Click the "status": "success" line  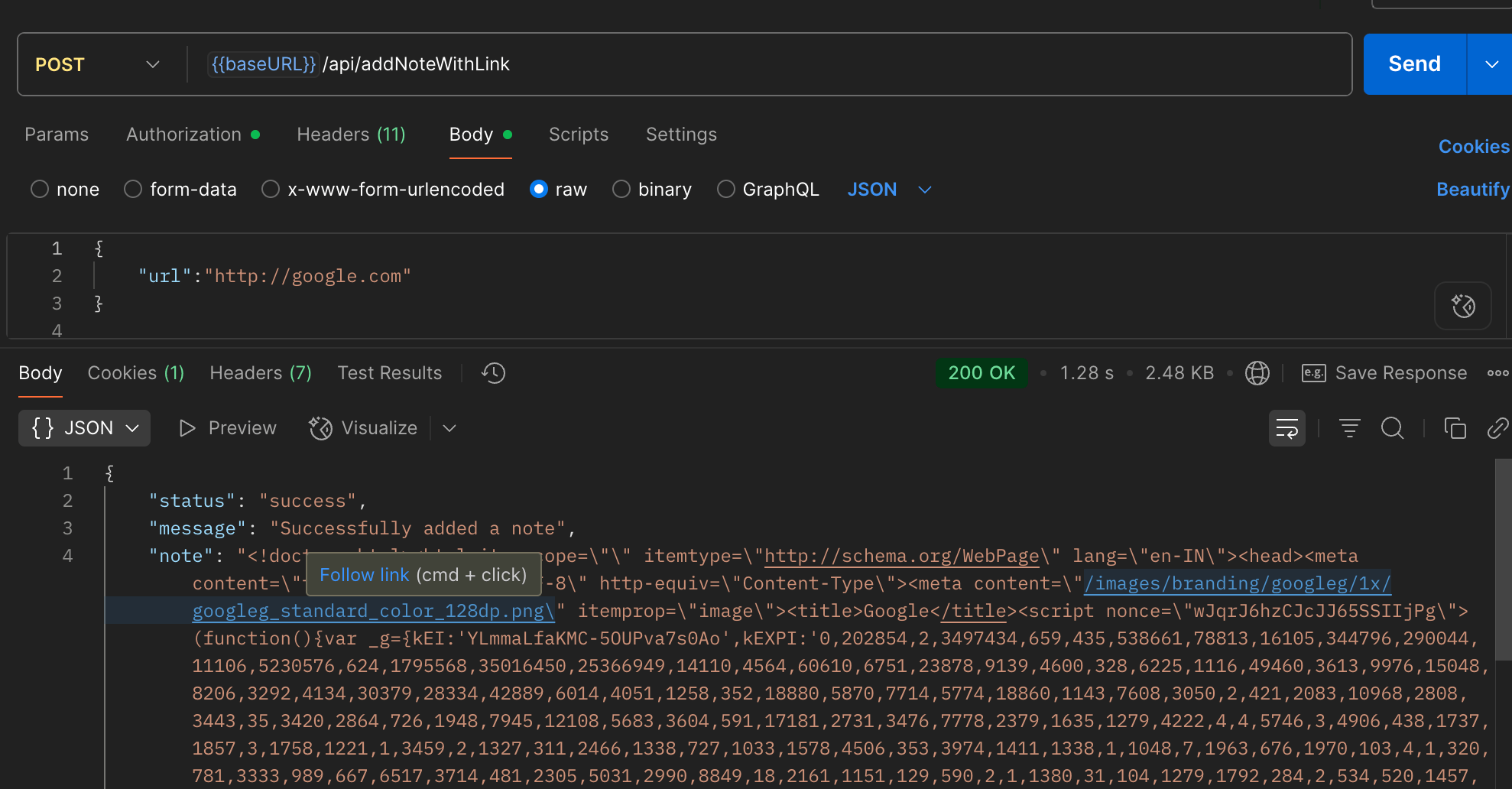coord(258,501)
